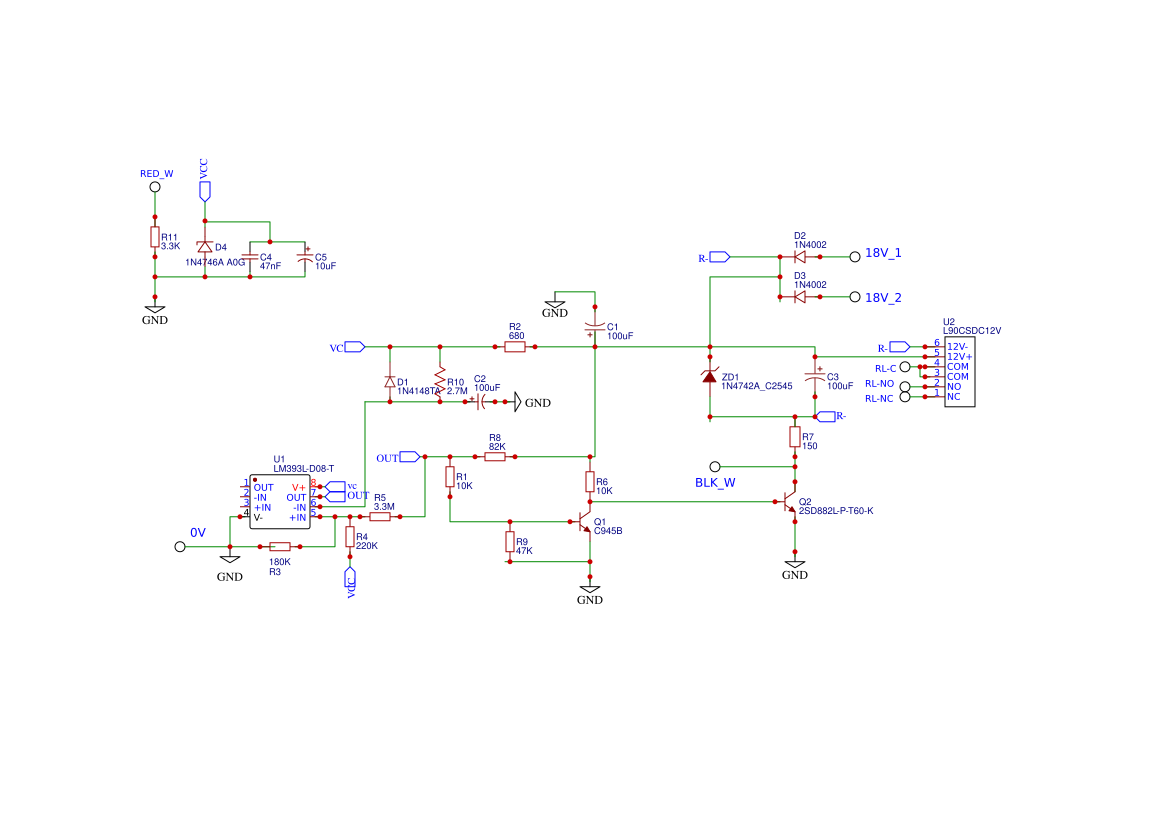Select the R8 82K resistor symbol
The width and height of the screenshot is (1169, 827).
495,456
